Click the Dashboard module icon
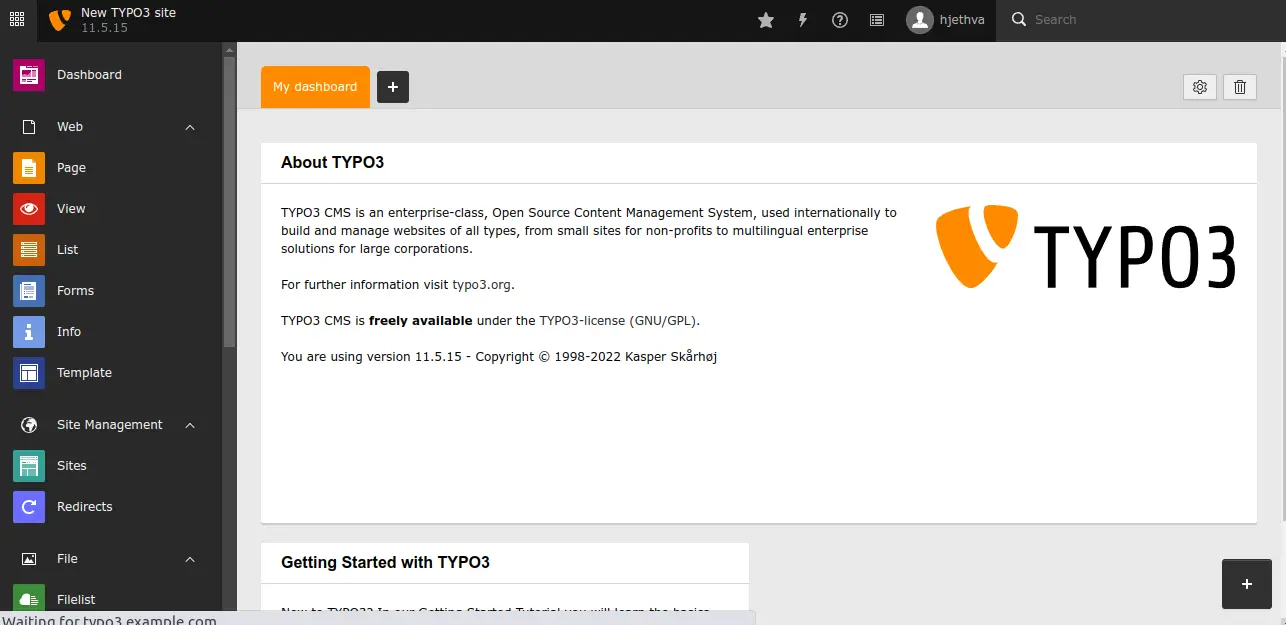Screen dimensions: 1286x625 pyautogui.click(x=29, y=75)
